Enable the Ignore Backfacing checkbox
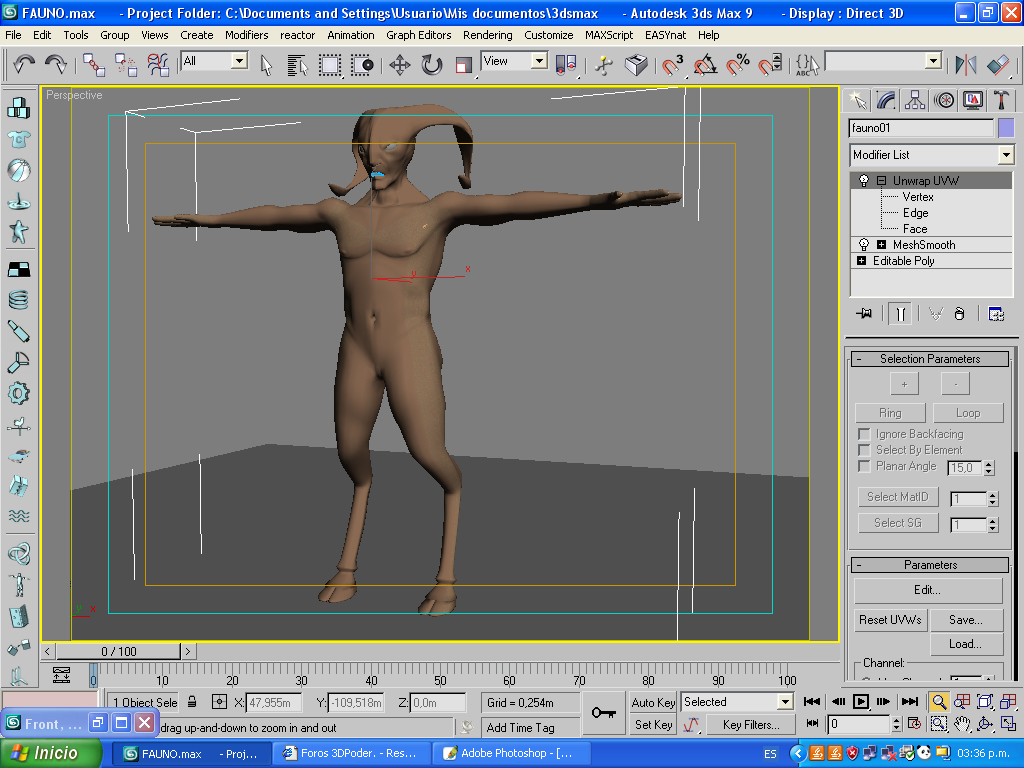Image resolution: width=1024 pixels, height=768 pixels. coord(864,434)
